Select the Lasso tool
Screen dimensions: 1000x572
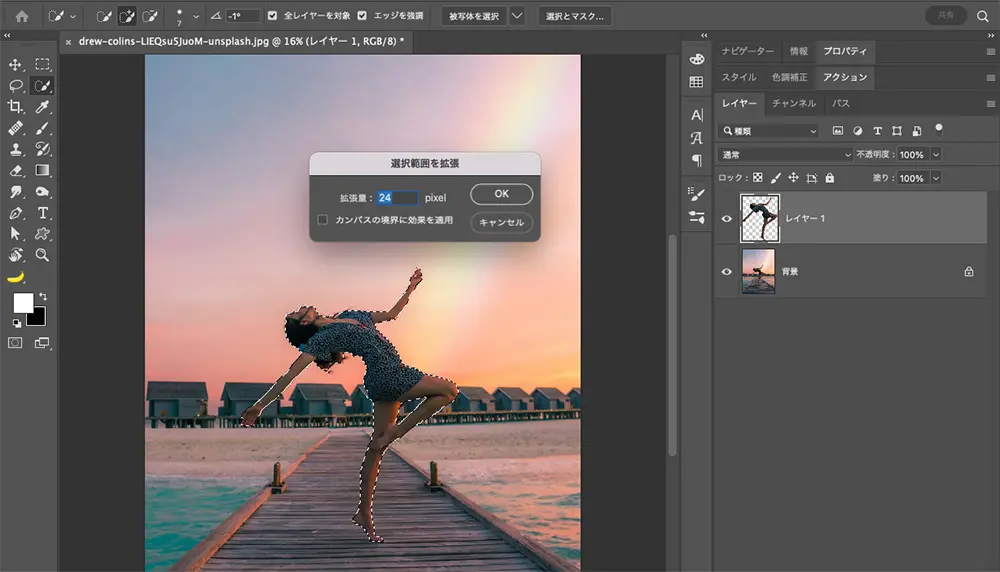(16, 86)
